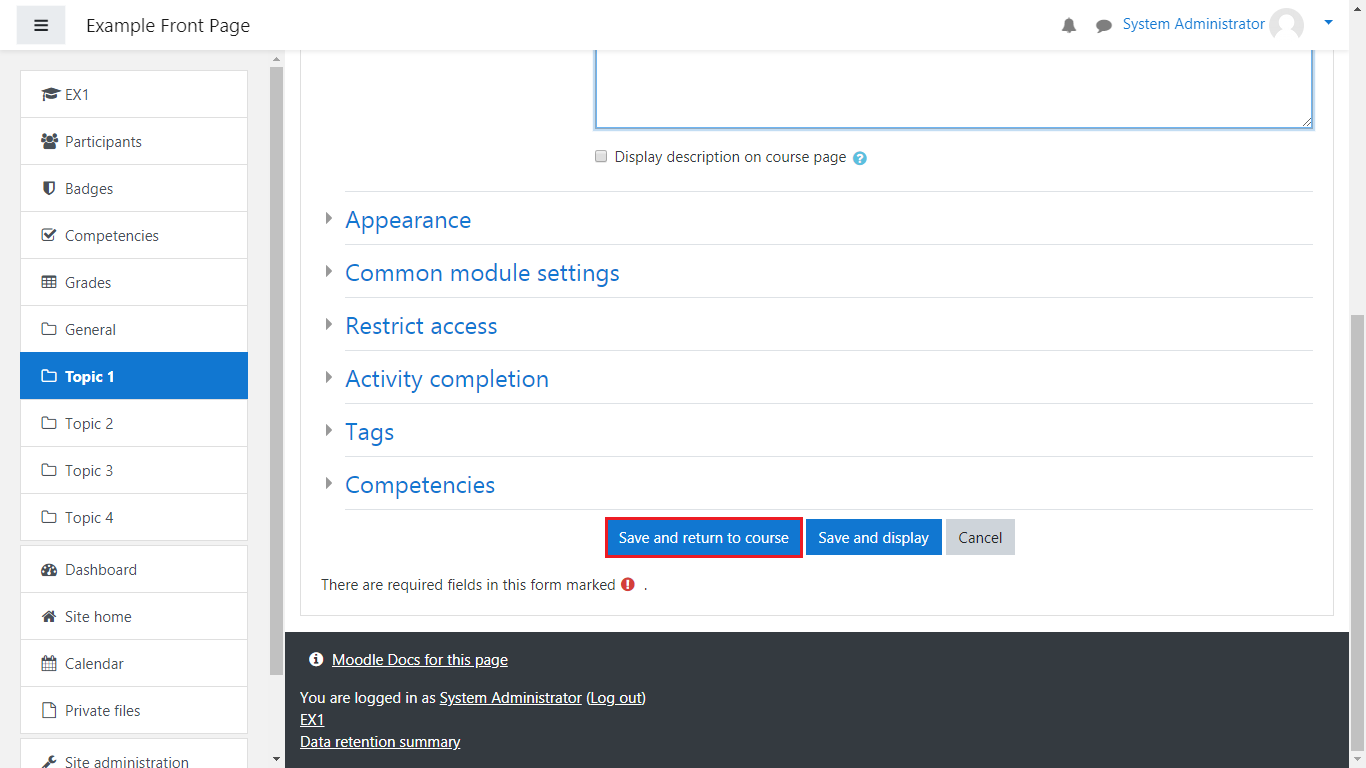Click the help icon beside Display description
Screen dimensions: 1366x768
(860, 158)
